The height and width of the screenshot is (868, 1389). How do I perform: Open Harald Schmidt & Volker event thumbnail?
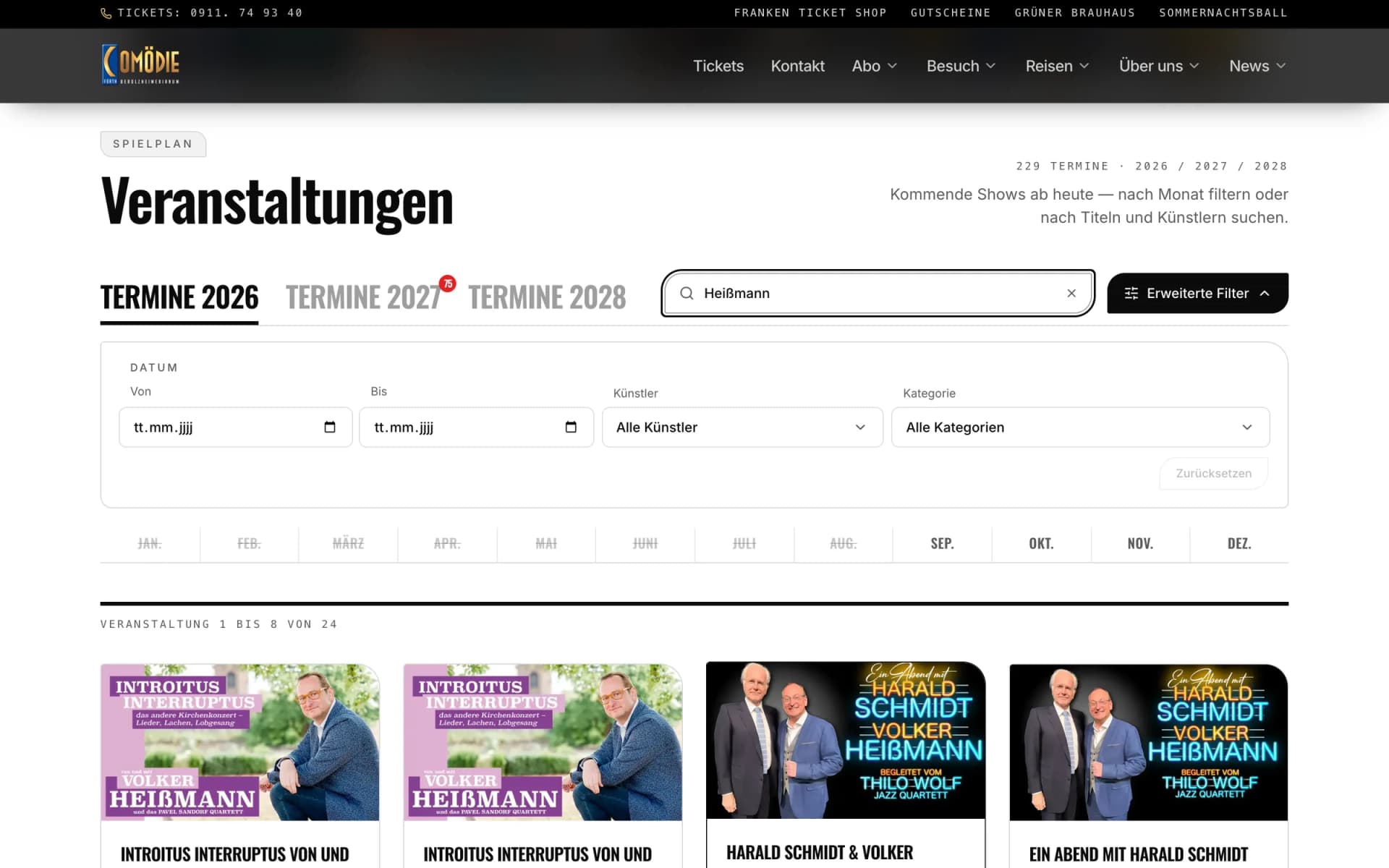pyautogui.click(x=846, y=741)
